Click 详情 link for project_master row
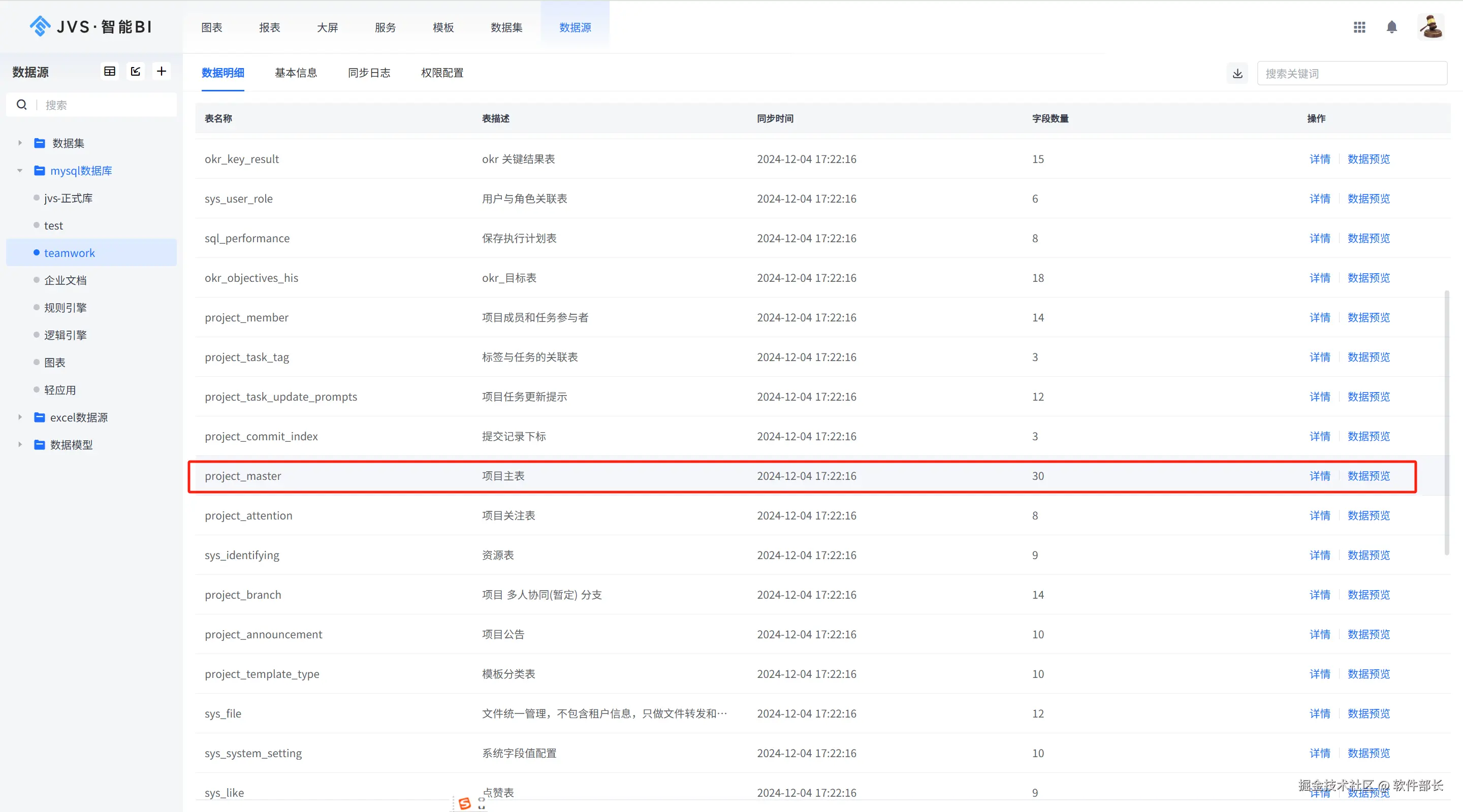The height and width of the screenshot is (812, 1463). [x=1319, y=476]
